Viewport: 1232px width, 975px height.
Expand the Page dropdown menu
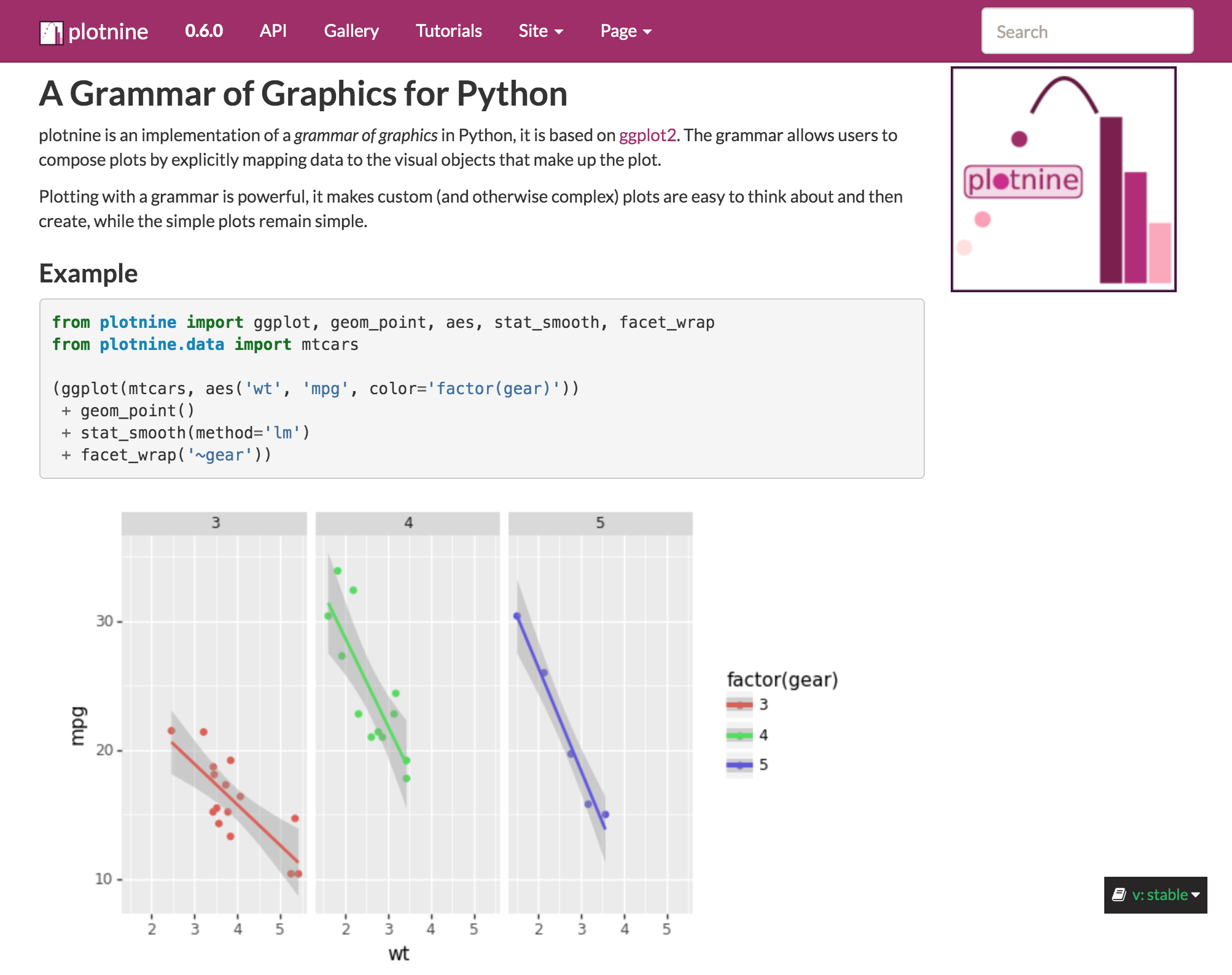click(x=625, y=31)
